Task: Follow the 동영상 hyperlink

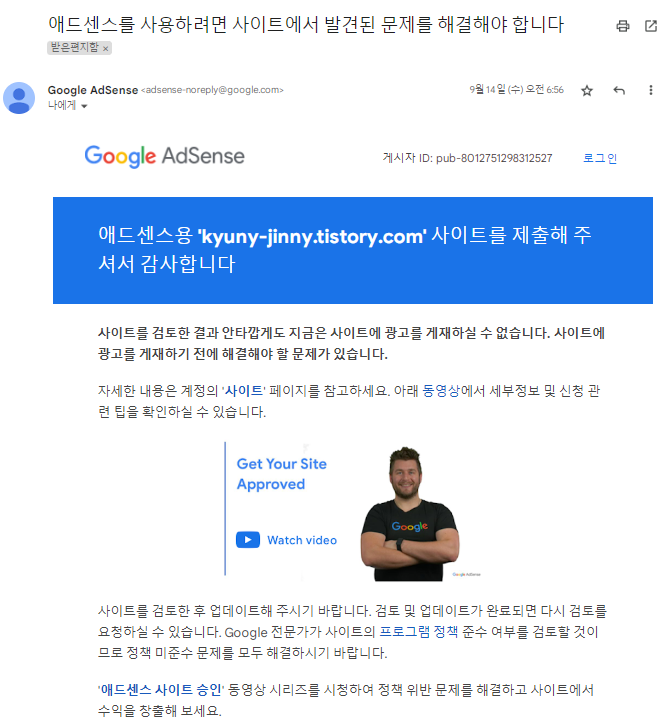Action: 441,391
